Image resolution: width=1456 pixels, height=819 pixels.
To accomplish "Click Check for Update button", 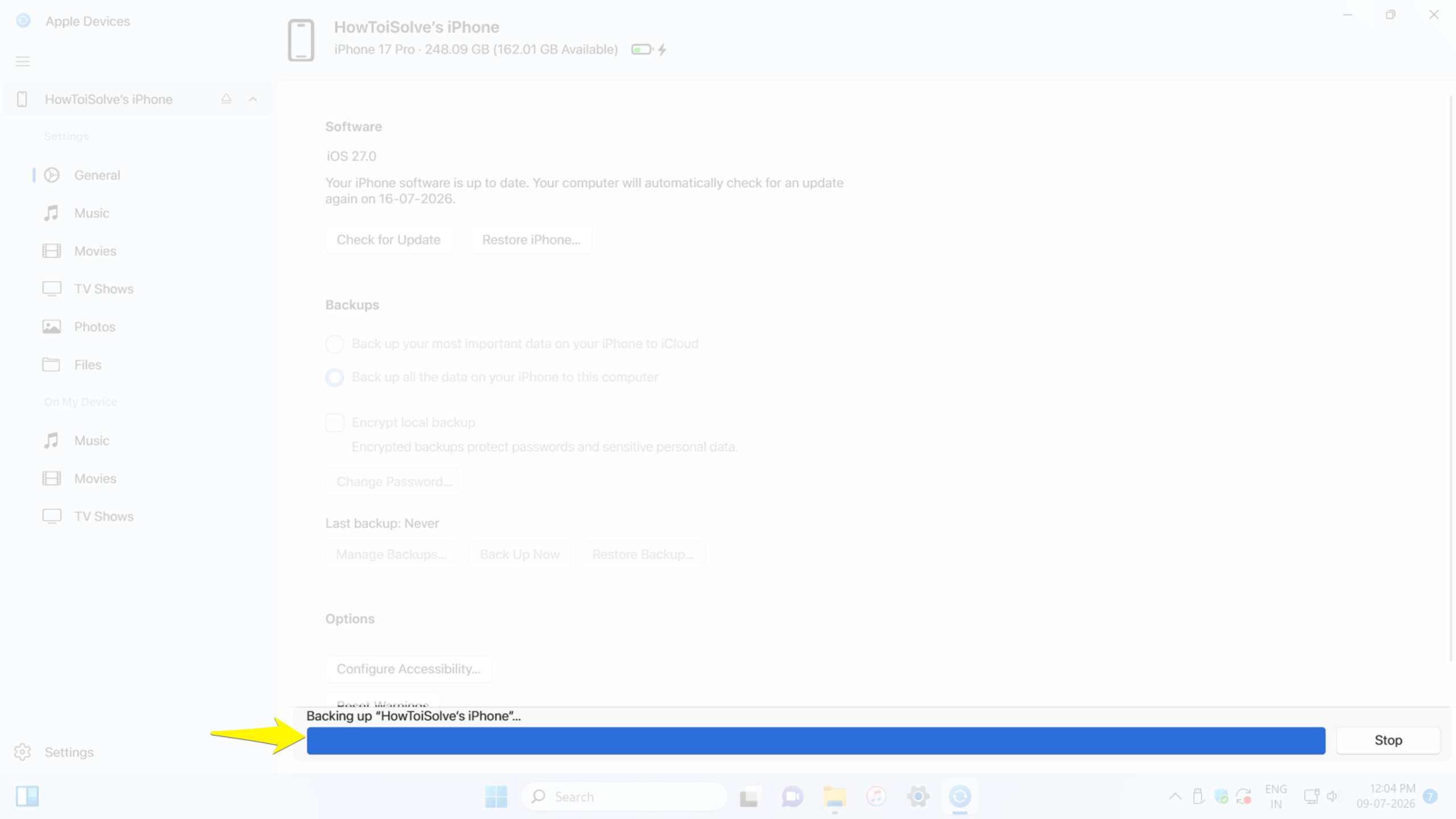I will pos(388,240).
